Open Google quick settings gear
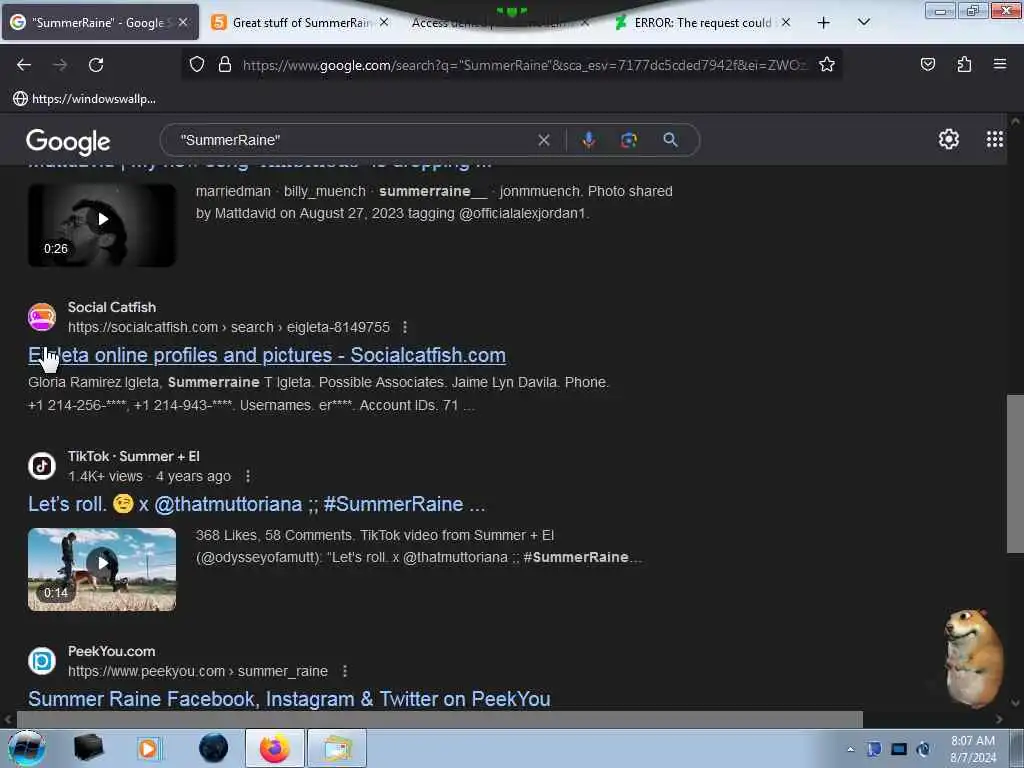1024x768 pixels. [948, 139]
